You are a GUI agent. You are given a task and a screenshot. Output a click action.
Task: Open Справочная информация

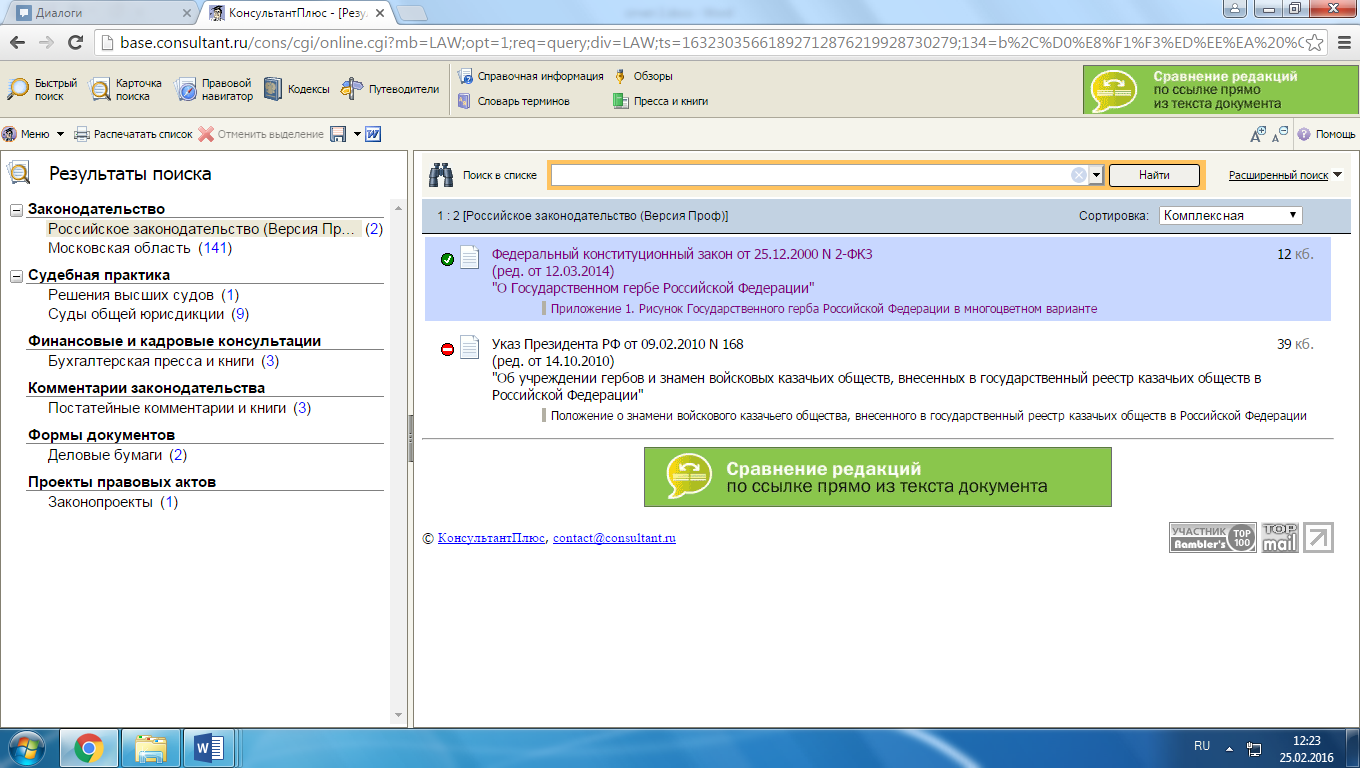(531, 76)
